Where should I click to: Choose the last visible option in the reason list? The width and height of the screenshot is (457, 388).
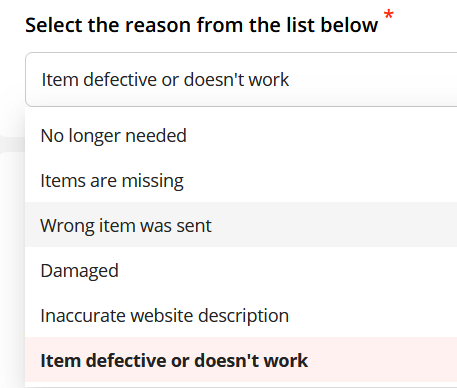coord(241,360)
